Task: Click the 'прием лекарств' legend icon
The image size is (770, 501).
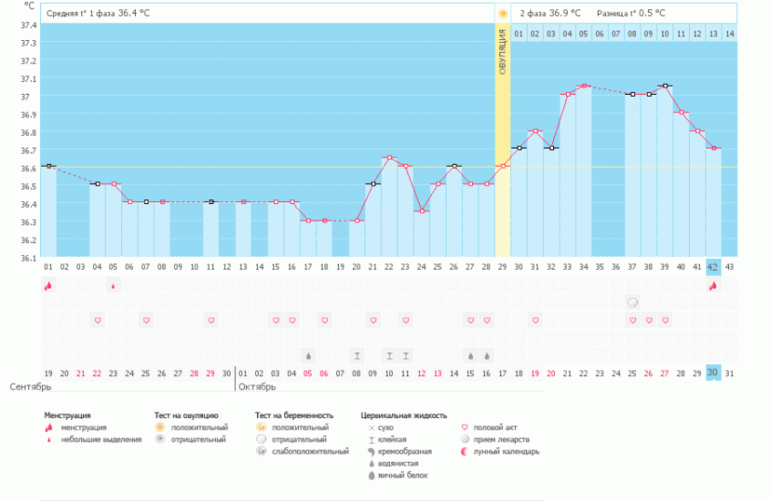Action: coord(465,440)
